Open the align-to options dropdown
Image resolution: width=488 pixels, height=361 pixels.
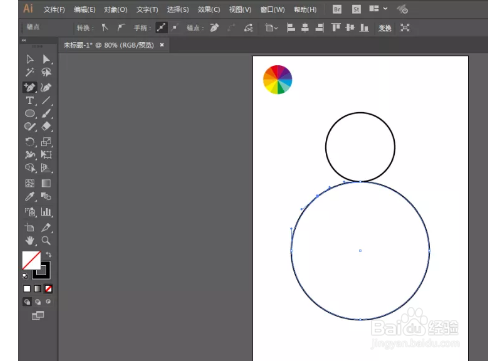tap(271, 28)
